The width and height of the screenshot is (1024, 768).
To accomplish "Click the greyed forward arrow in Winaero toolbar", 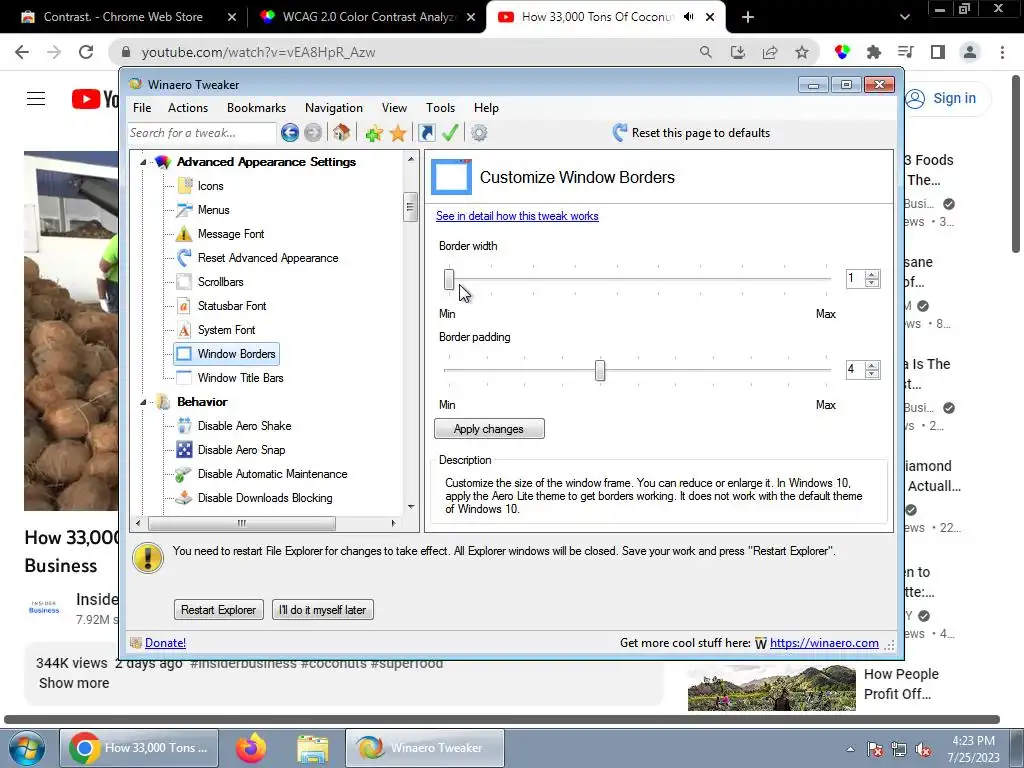I will [x=313, y=133].
